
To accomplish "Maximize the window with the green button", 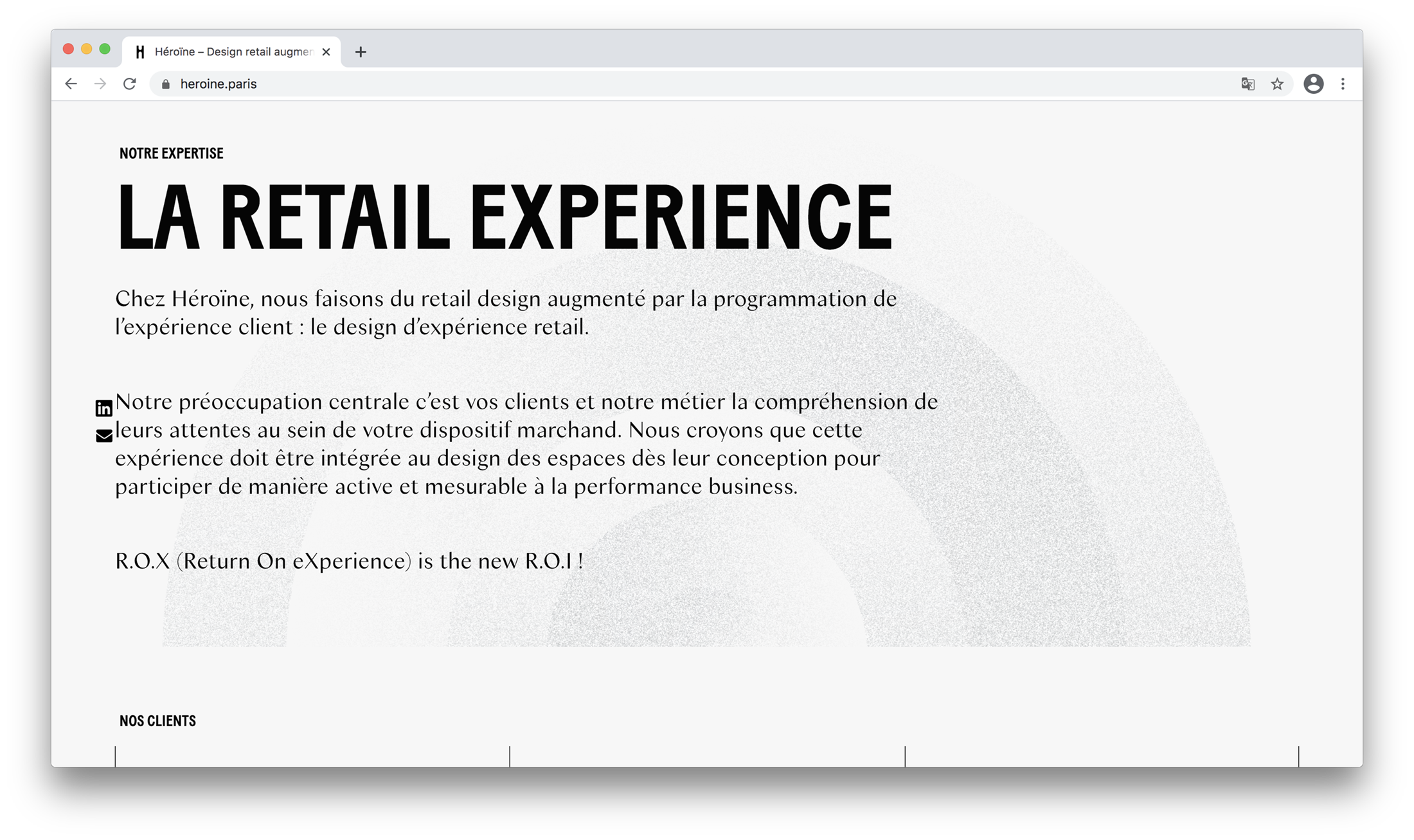I will [105, 49].
